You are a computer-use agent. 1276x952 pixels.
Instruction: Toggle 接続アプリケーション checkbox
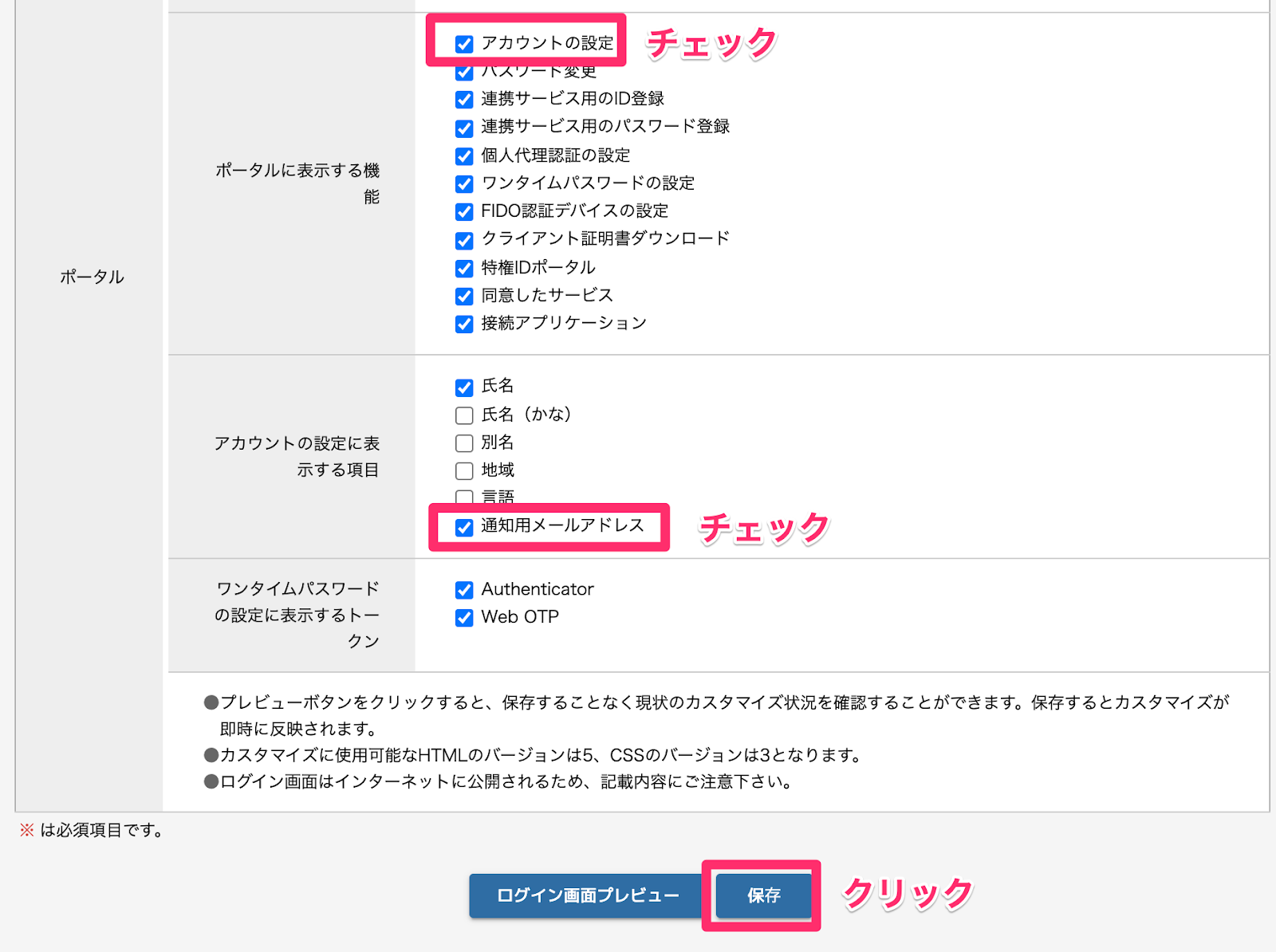click(x=464, y=325)
